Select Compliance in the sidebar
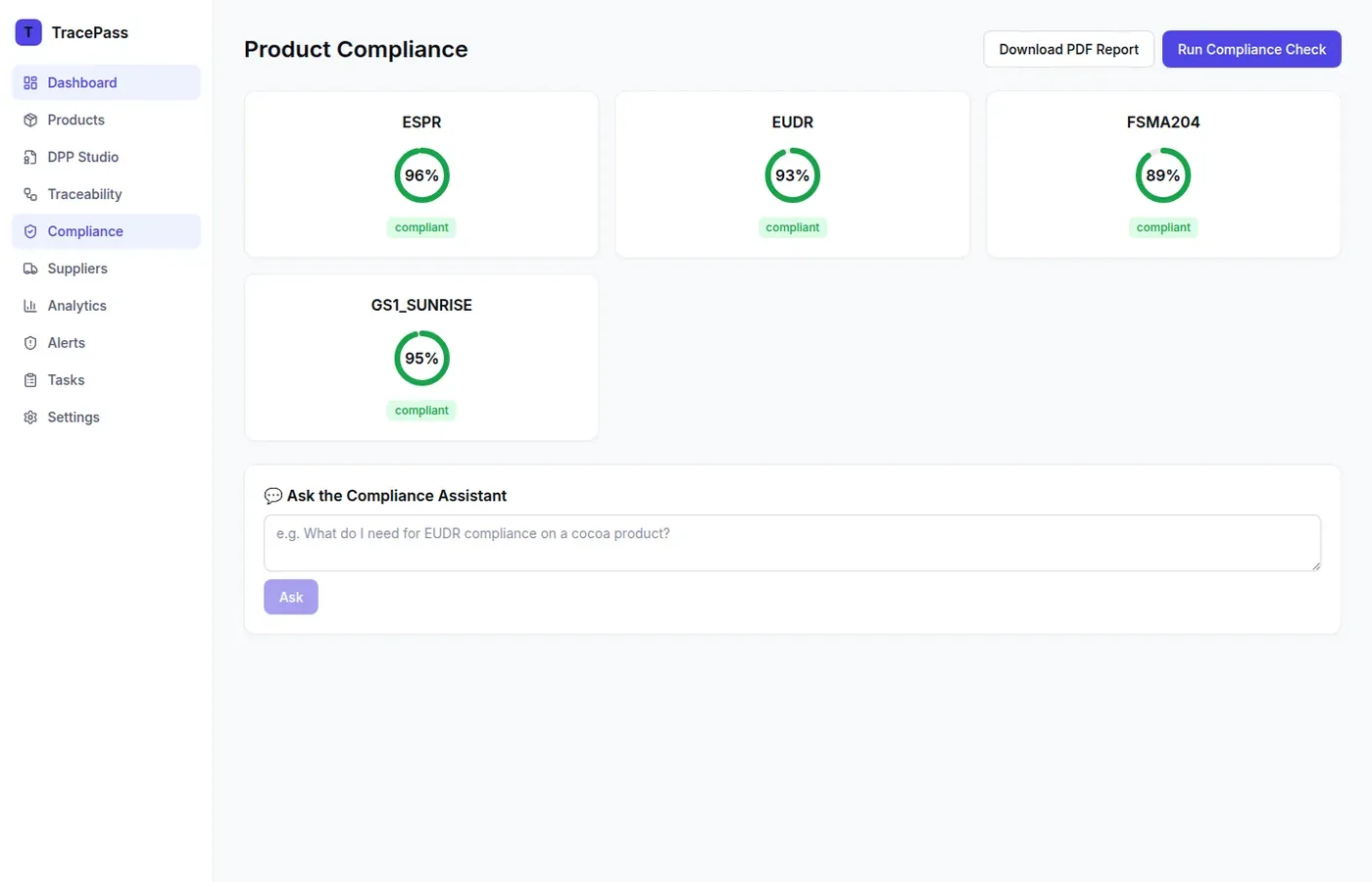The width and height of the screenshot is (1372, 882). (x=106, y=232)
